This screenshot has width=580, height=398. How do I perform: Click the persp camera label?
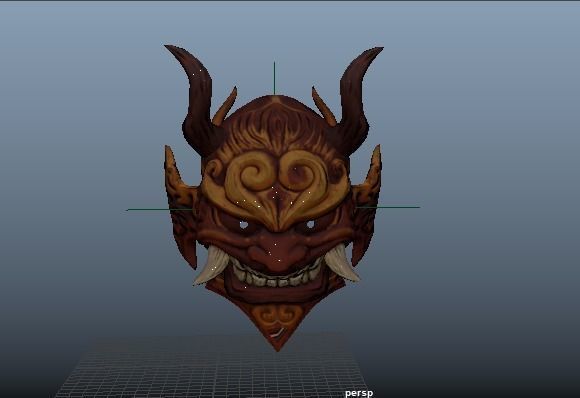pos(359,393)
